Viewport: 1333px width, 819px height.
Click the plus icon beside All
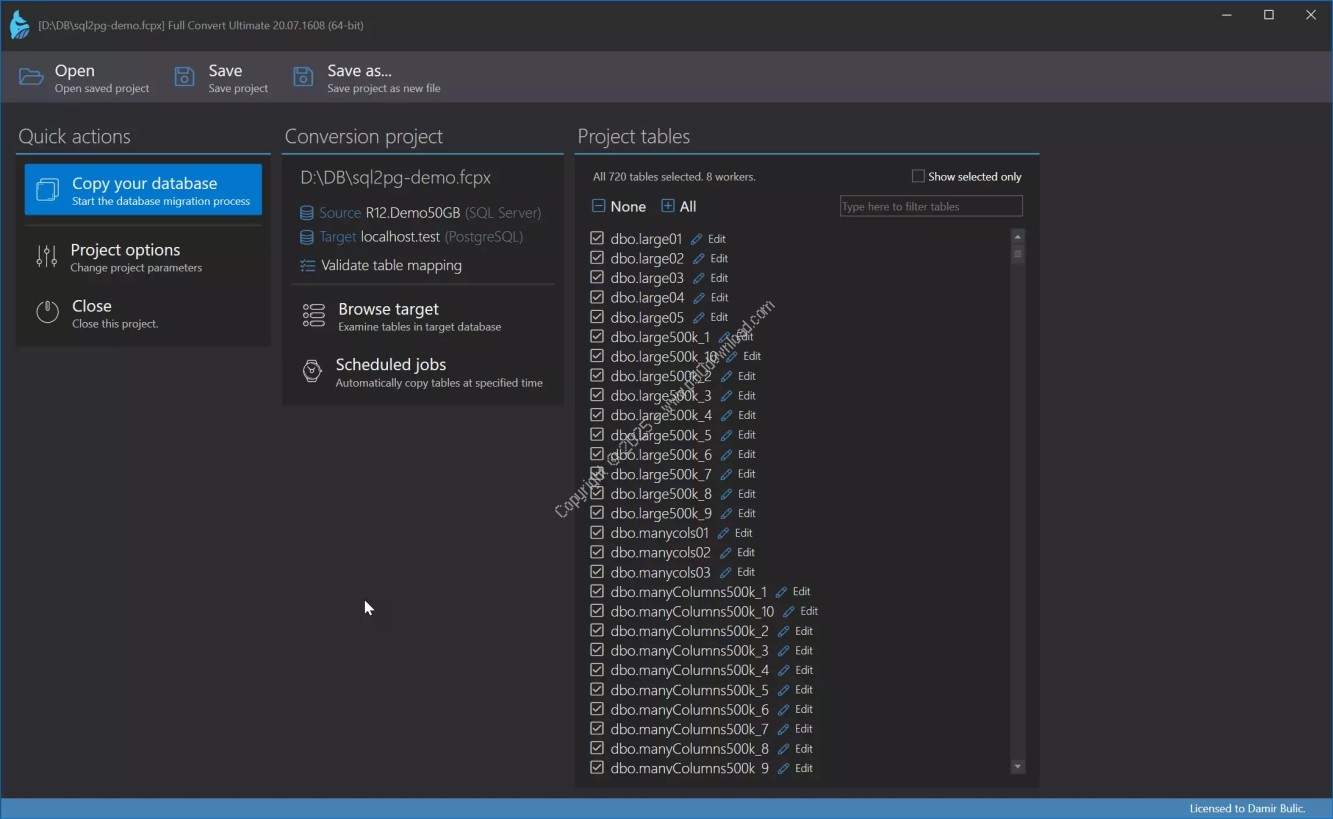coord(668,206)
